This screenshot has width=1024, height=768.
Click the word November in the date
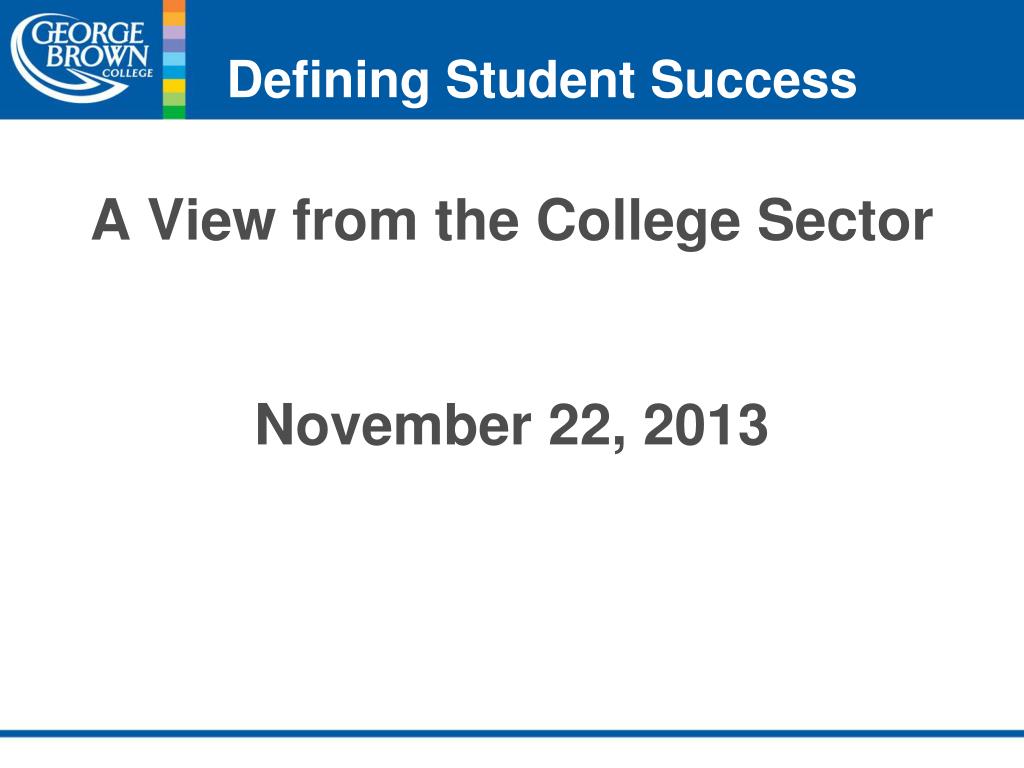coord(393,424)
